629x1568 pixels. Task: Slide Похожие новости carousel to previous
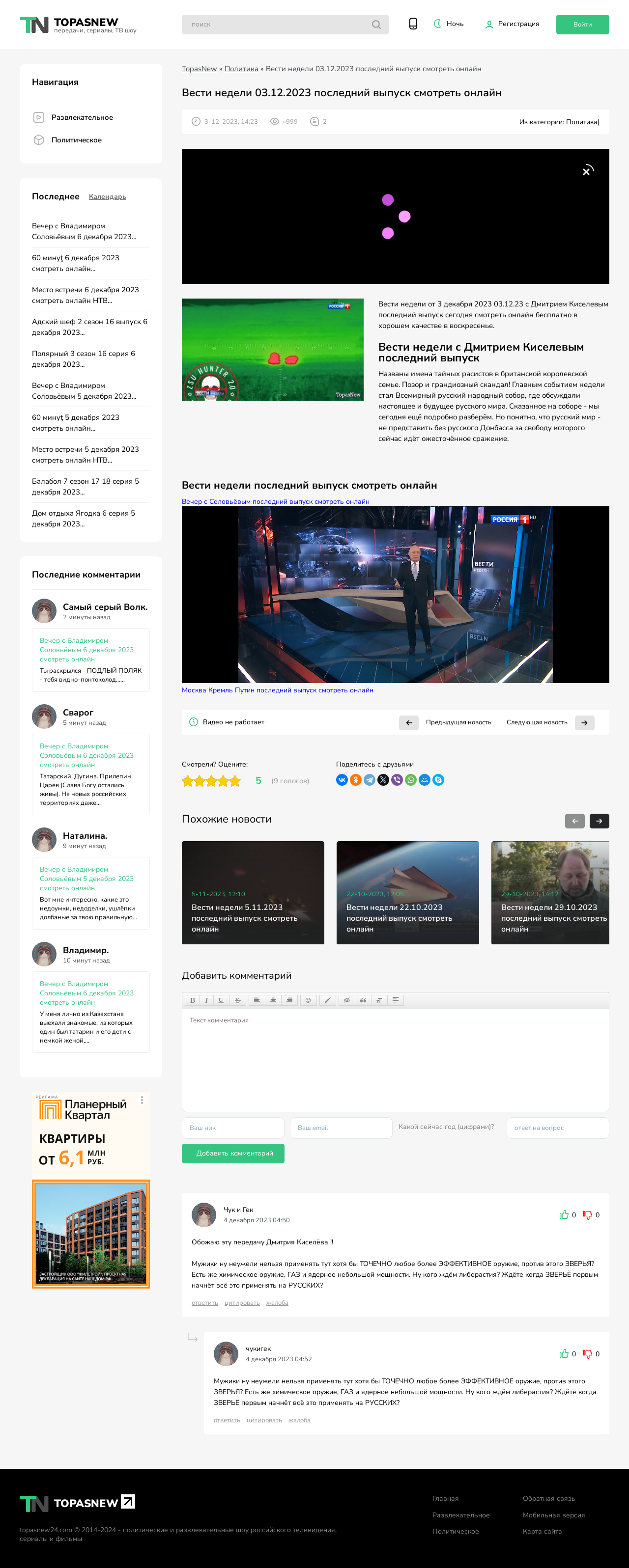(575, 821)
